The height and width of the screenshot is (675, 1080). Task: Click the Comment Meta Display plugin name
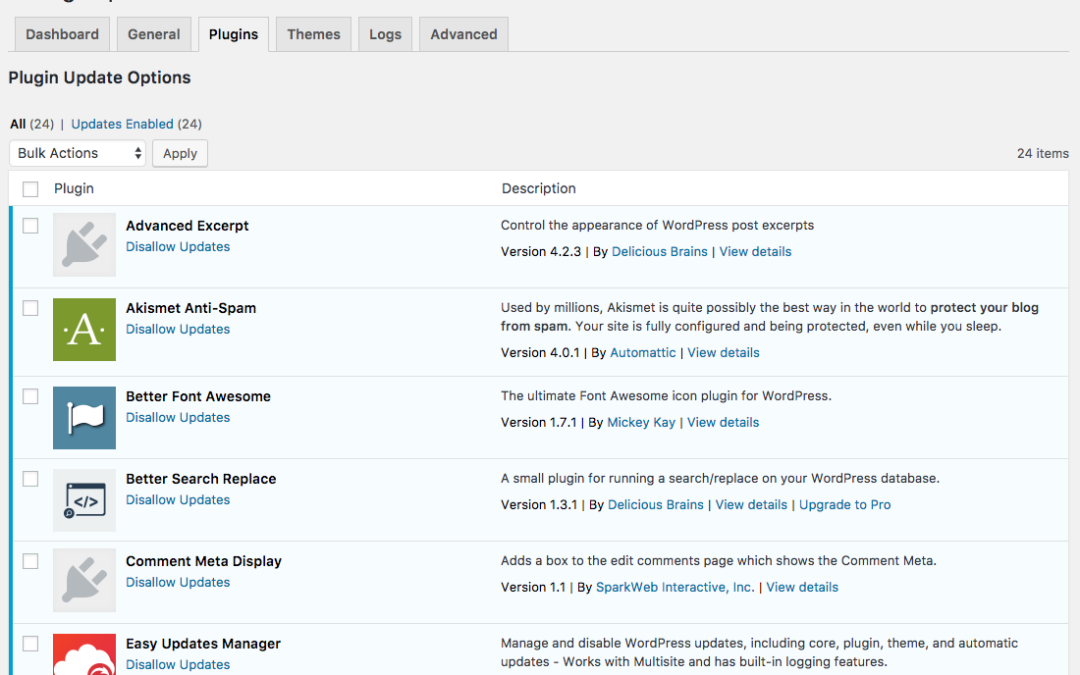coord(203,561)
